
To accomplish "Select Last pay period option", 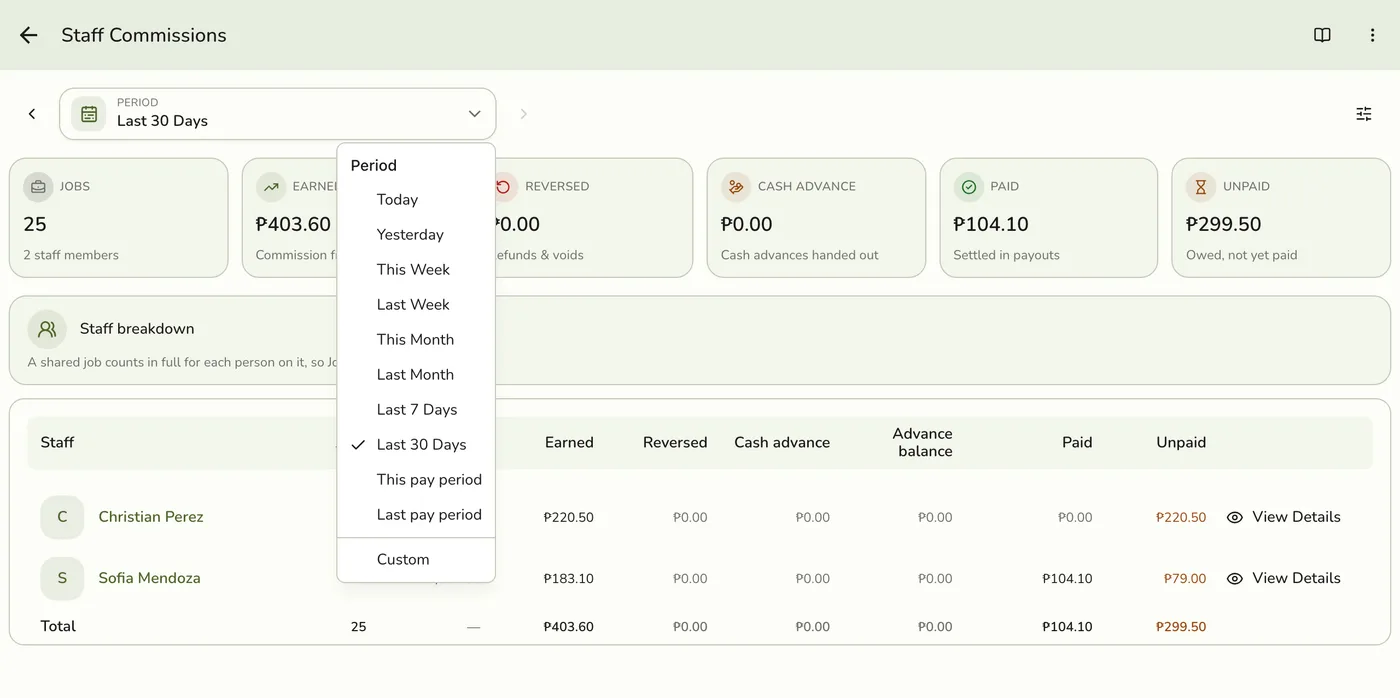I will coord(416,515).
